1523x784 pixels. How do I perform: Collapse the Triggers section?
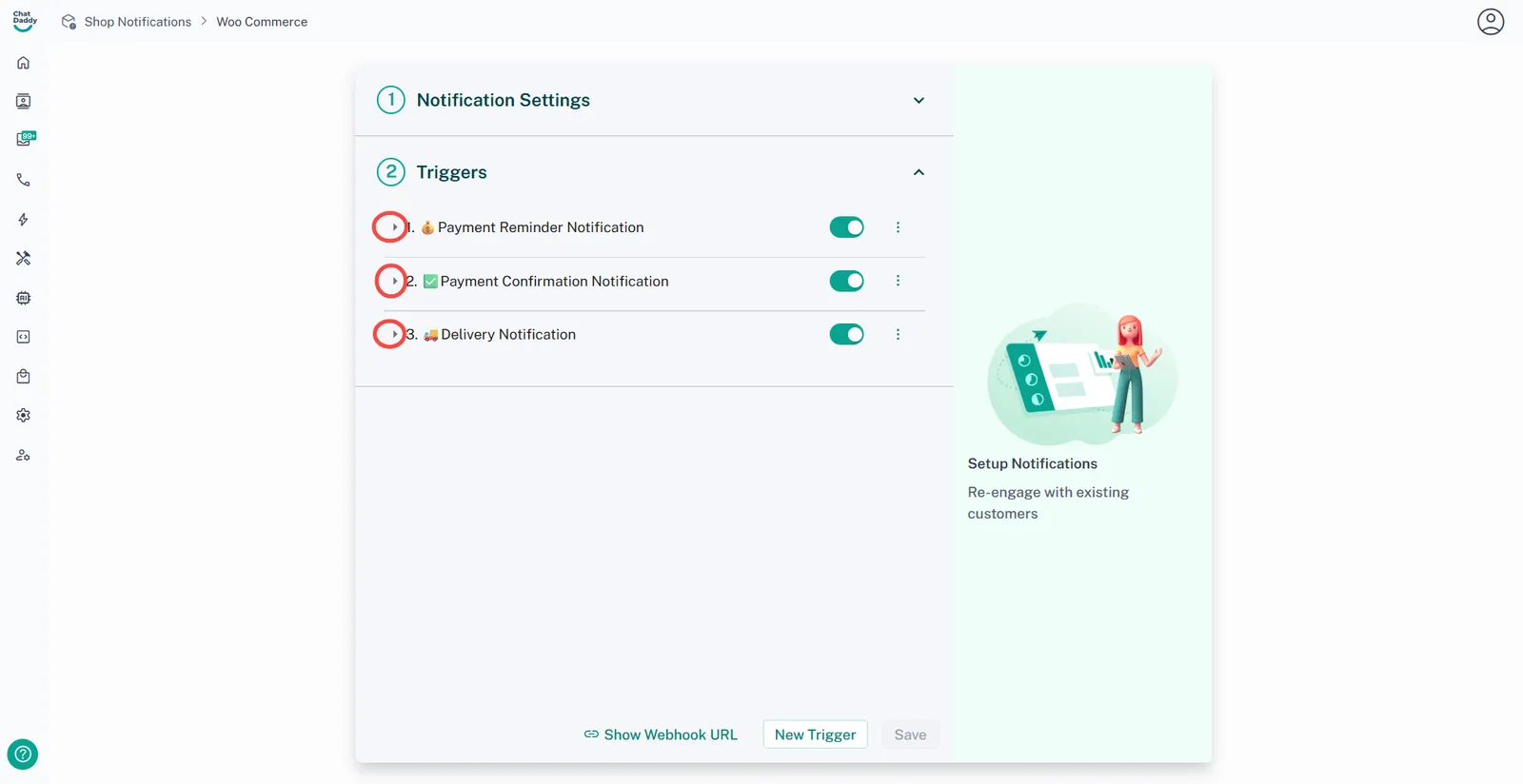coord(919,172)
